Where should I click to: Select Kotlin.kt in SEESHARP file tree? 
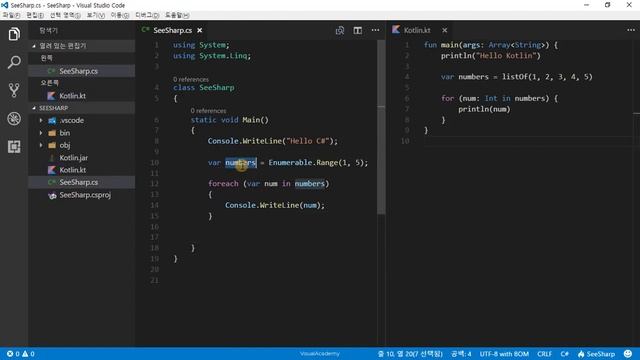coord(81,170)
